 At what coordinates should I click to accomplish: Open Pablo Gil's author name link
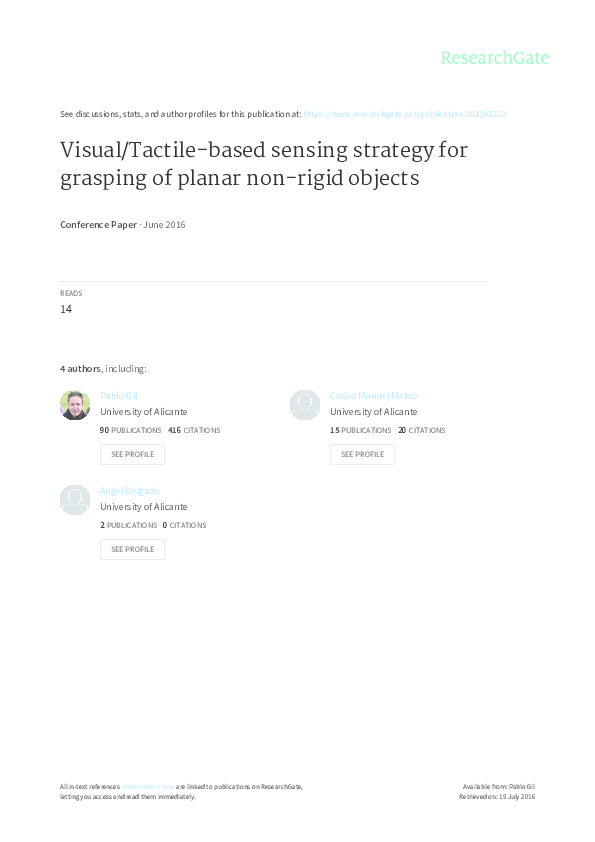(x=119, y=396)
